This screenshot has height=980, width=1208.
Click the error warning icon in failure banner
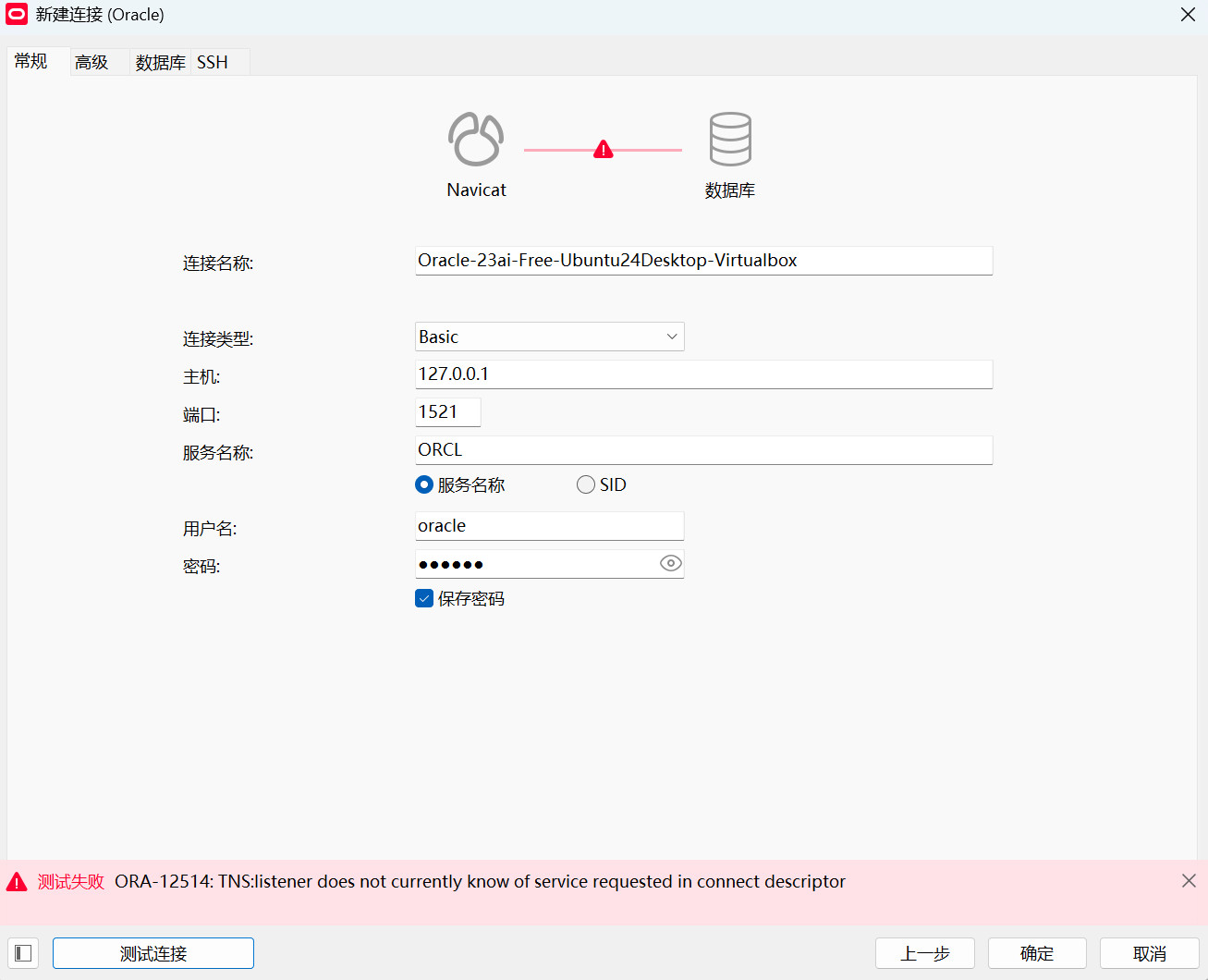pyautogui.click(x=17, y=882)
